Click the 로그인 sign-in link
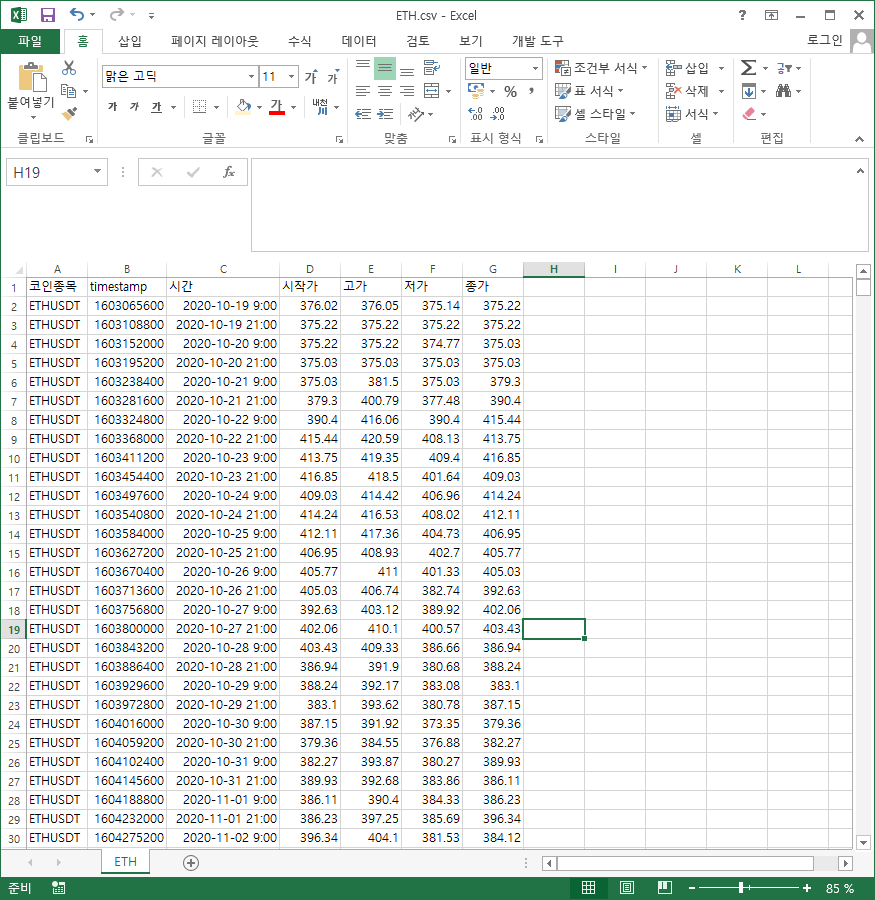This screenshot has width=875, height=900. (x=824, y=41)
